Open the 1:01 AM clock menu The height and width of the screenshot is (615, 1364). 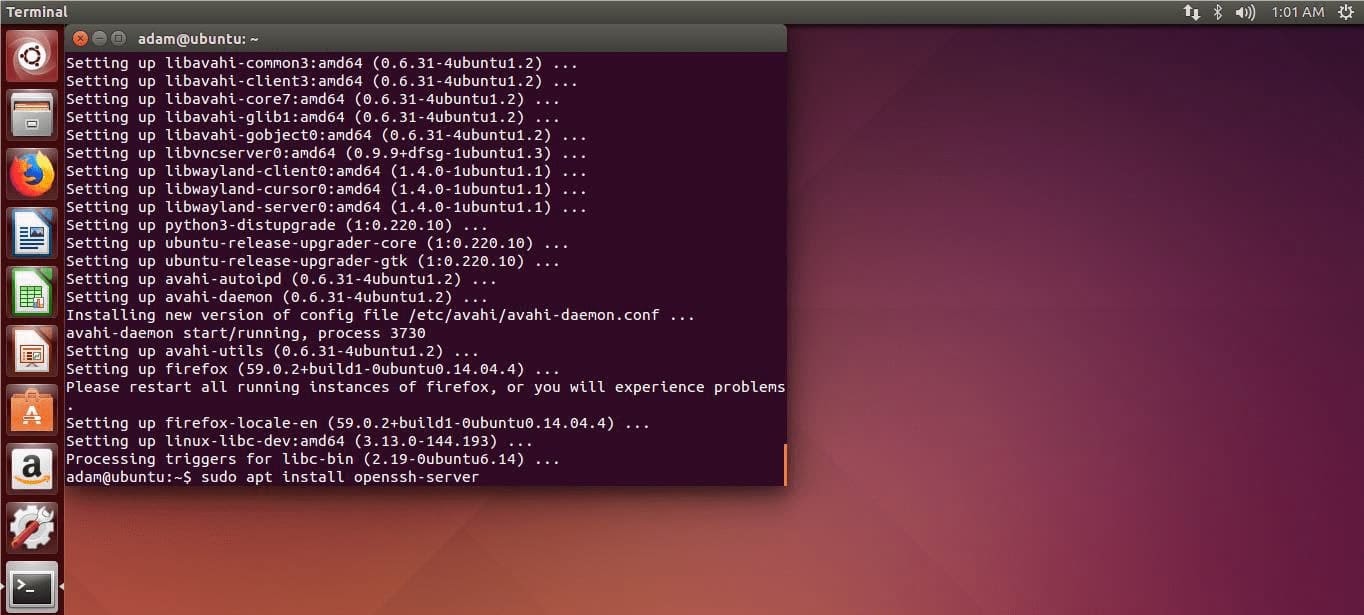(1298, 12)
